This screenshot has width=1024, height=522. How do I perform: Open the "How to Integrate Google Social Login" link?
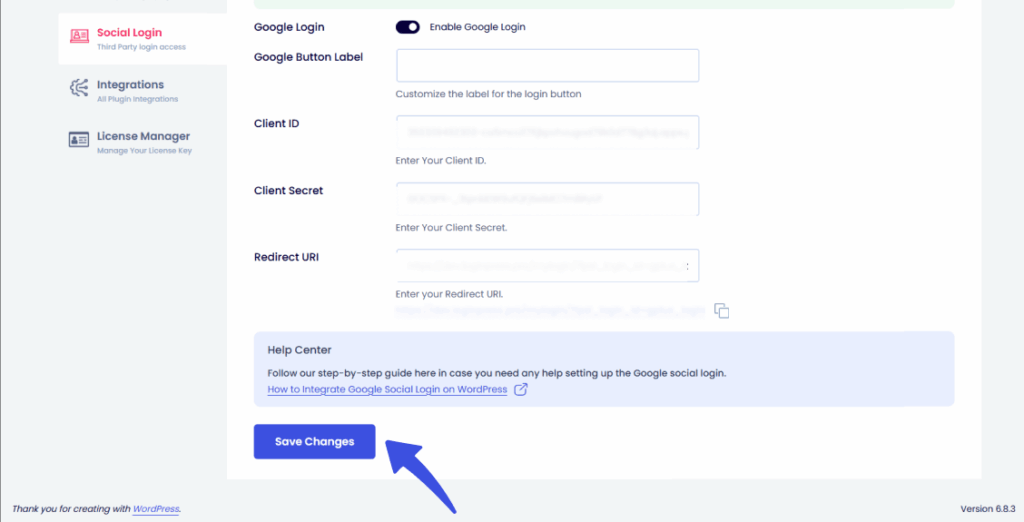387,389
